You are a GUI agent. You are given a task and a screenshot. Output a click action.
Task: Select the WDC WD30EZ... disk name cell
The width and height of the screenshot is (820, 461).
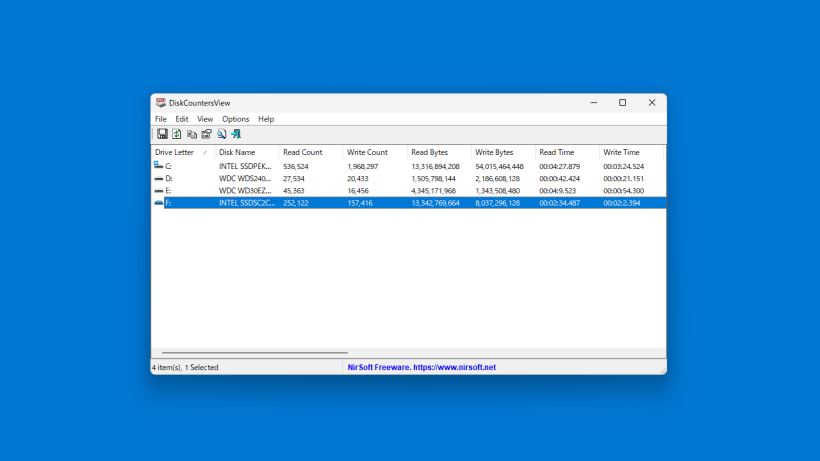[245, 191]
